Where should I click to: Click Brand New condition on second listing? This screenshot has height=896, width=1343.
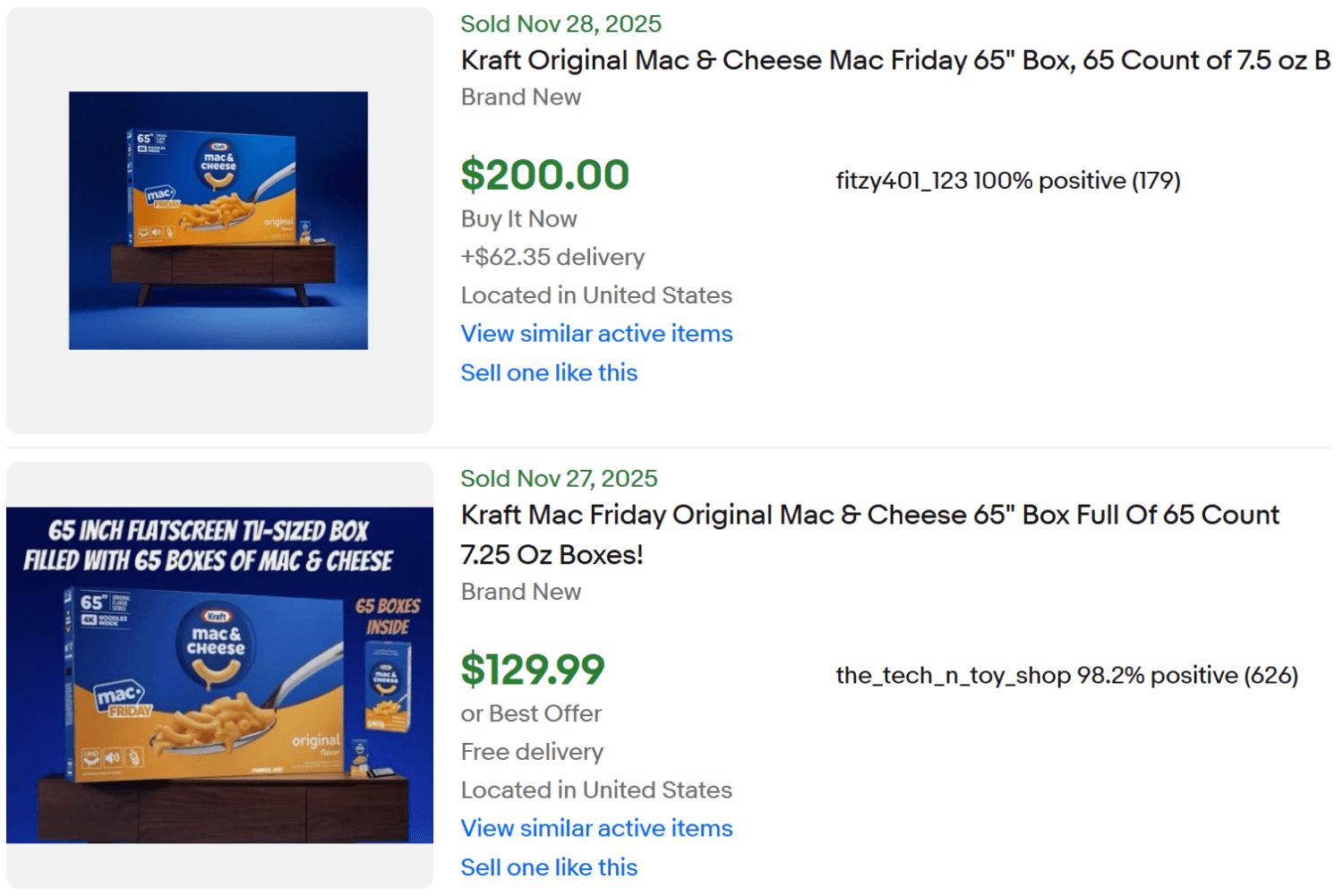(x=521, y=592)
